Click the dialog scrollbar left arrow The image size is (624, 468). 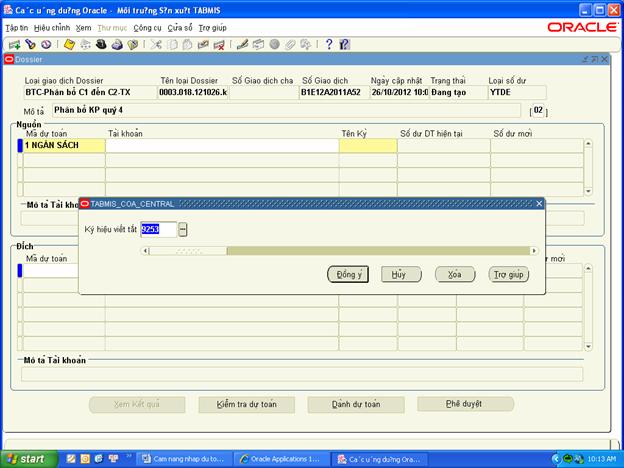(145, 251)
